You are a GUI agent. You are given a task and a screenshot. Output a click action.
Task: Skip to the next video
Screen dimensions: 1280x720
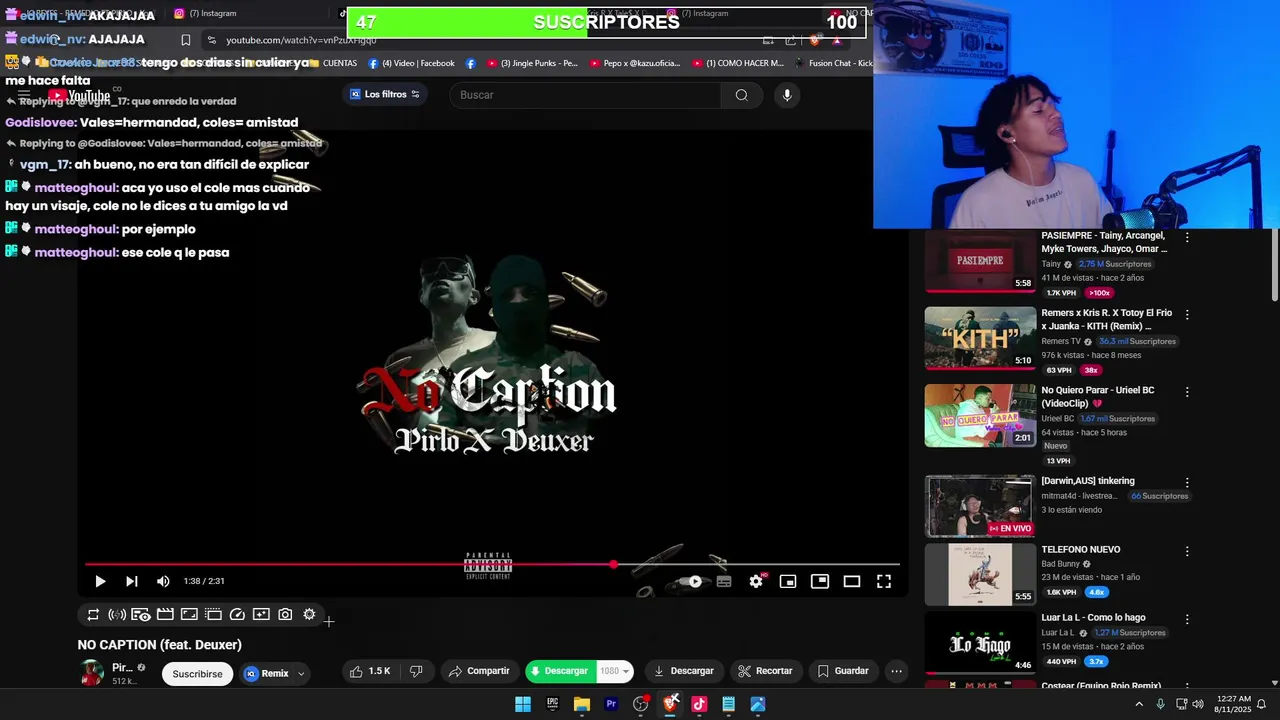click(x=131, y=581)
